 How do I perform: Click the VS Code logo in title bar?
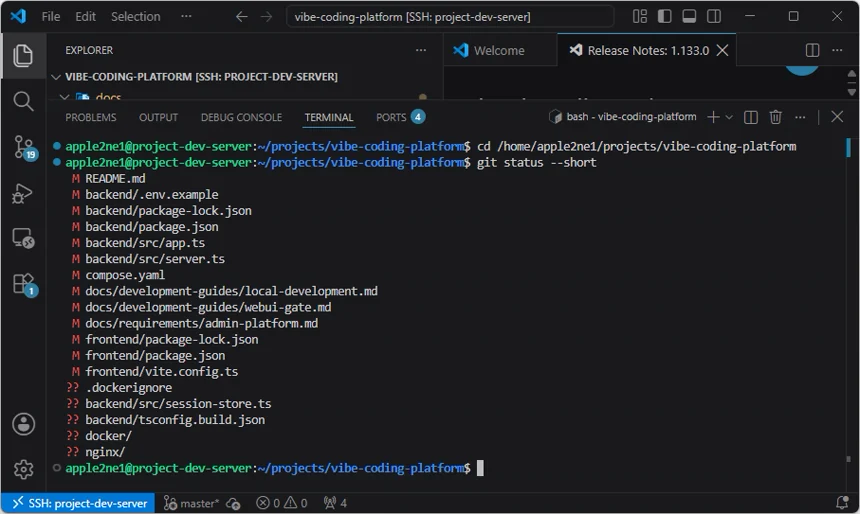pos(18,16)
